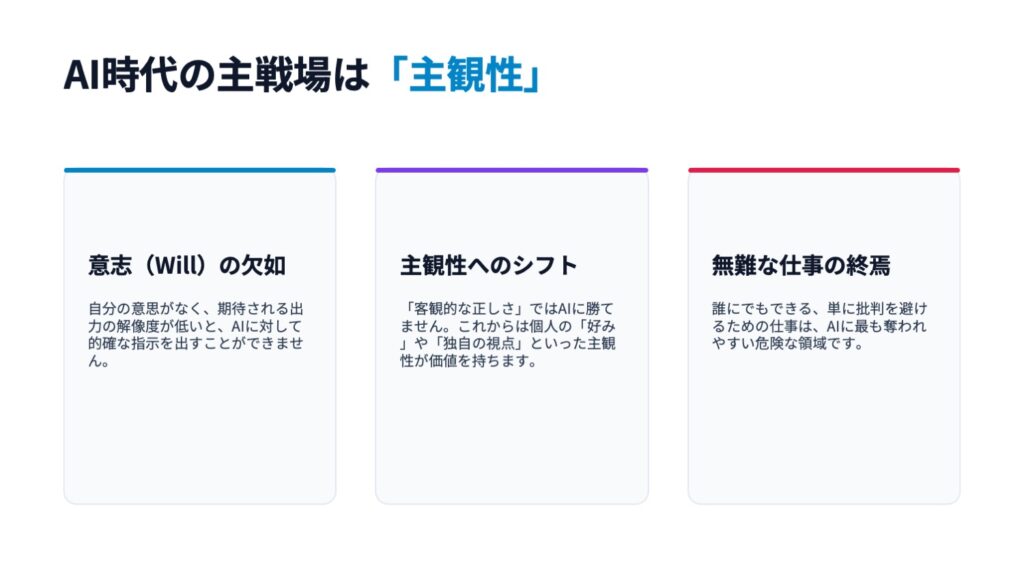Select the blue highlighted text '主観性'
The width and height of the screenshot is (1024, 576).
point(466,75)
